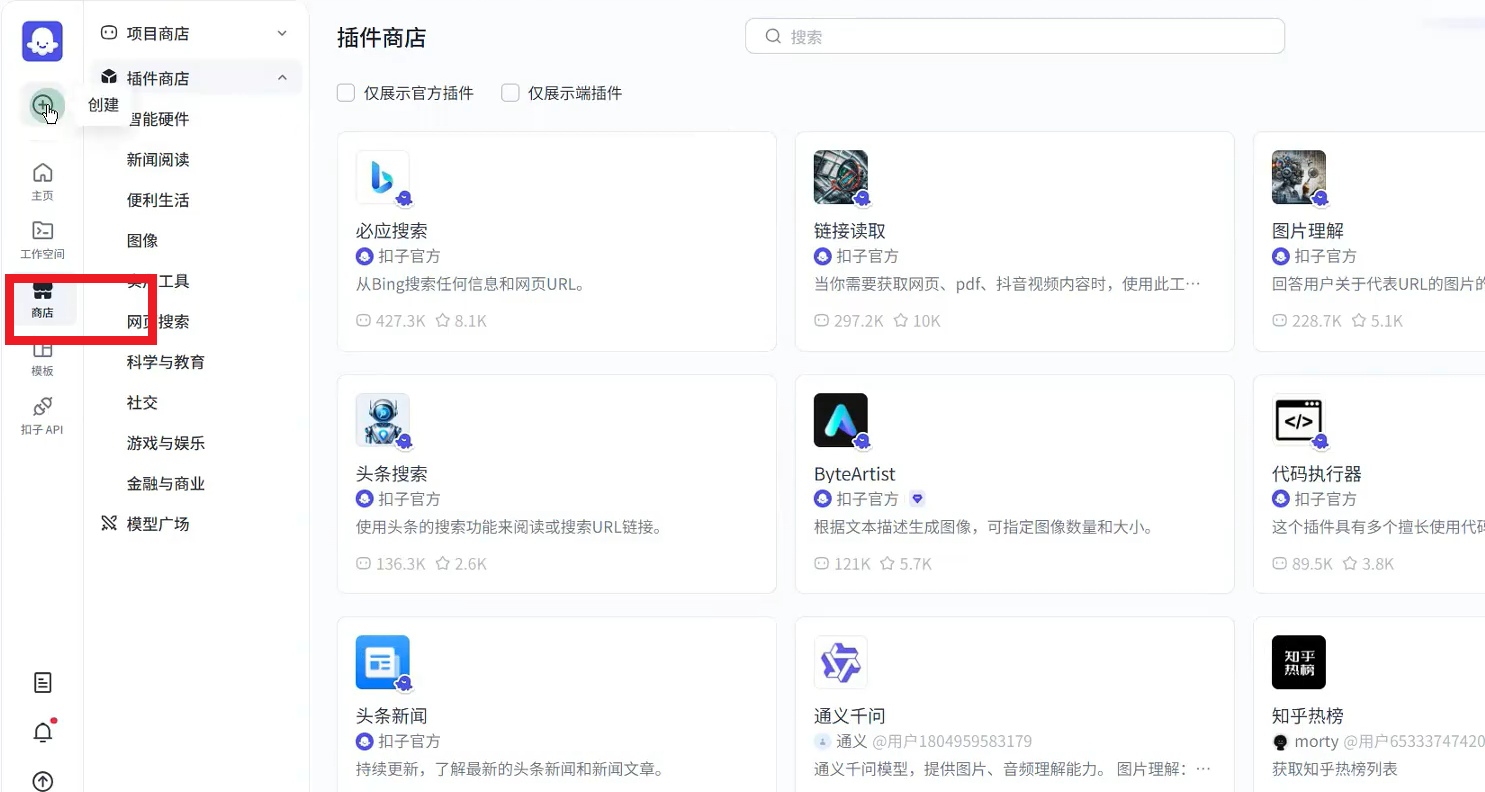Screen dimensions: 1485x792
Task: Expand the 项目商店 section chevron
Action: pyautogui.click(x=282, y=33)
